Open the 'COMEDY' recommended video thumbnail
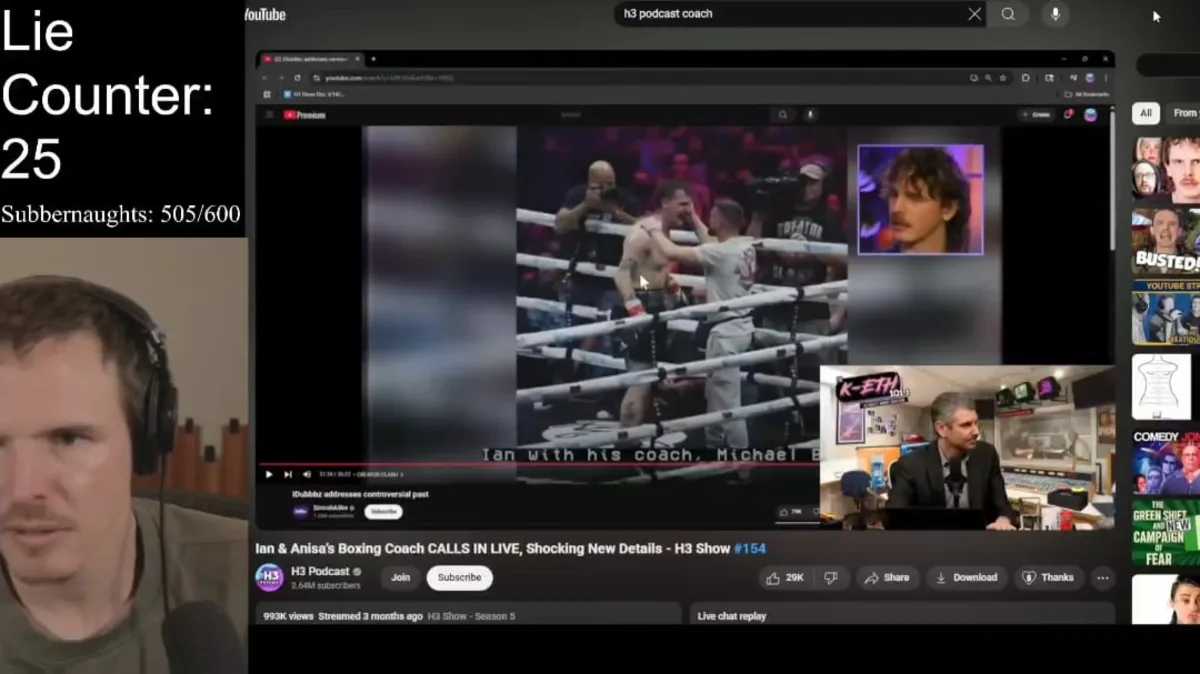The width and height of the screenshot is (1200, 674). pyautogui.click(x=1166, y=461)
